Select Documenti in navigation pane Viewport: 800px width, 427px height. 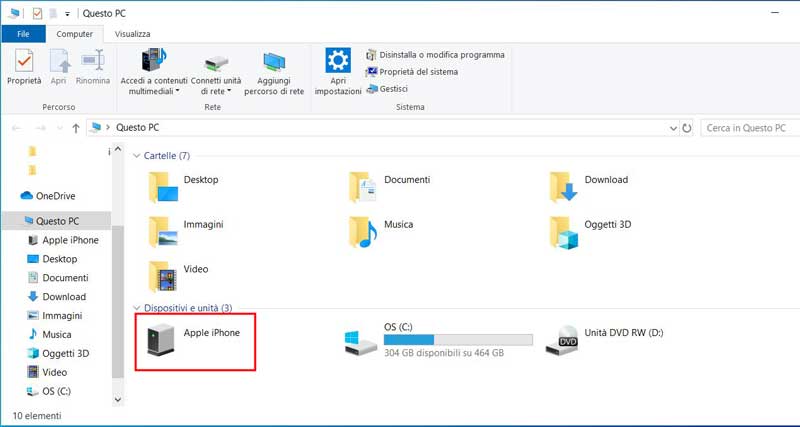(x=58, y=278)
